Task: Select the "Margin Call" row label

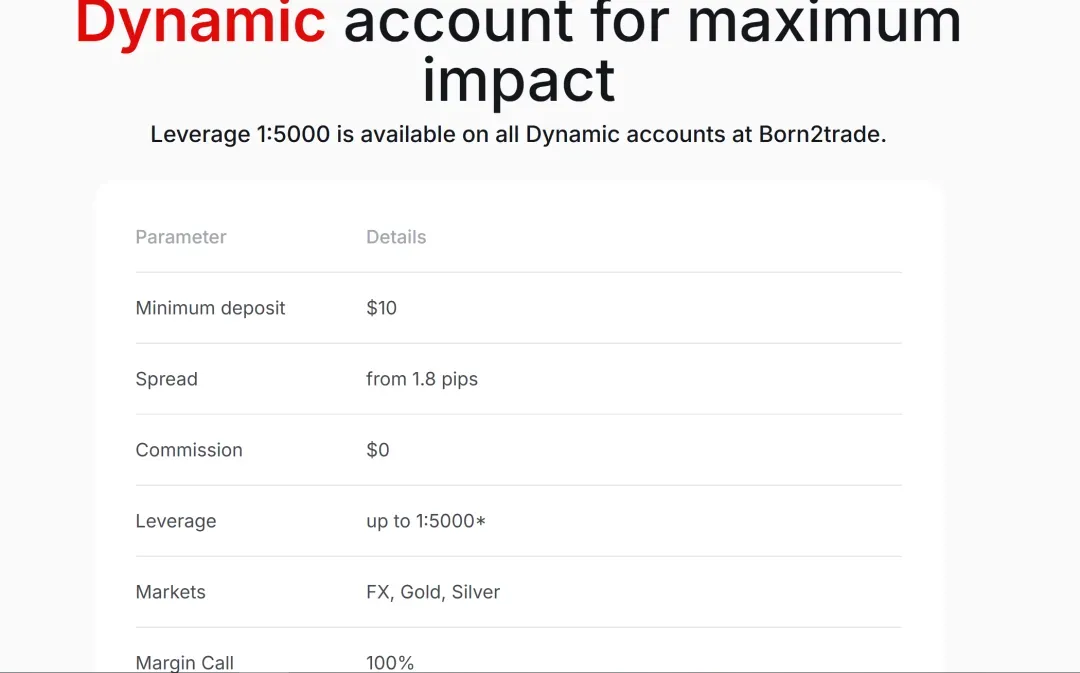Action: pyautogui.click(x=185, y=663)
